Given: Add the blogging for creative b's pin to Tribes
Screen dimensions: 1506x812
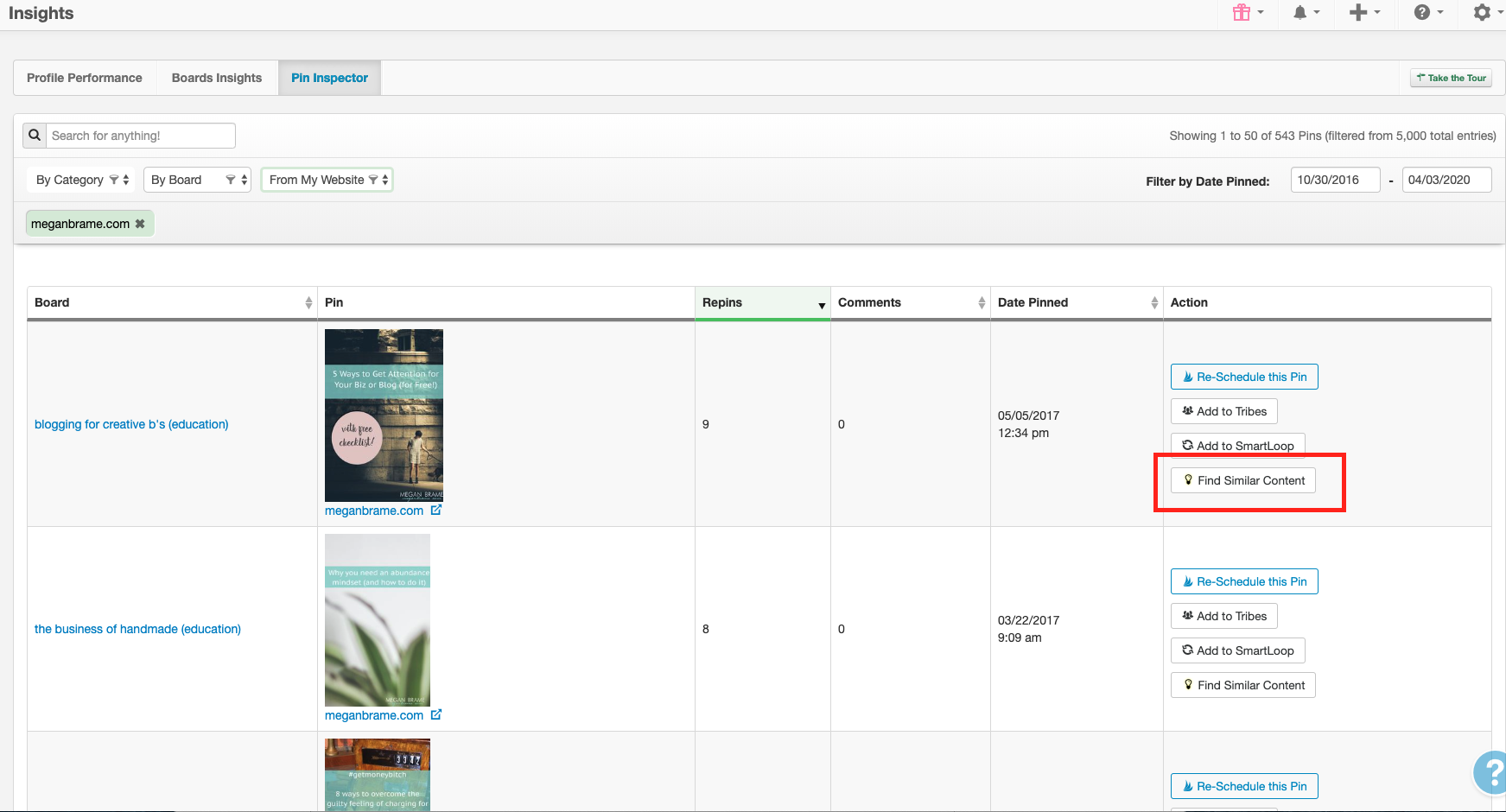Looking at the screenshot, I should pos(1223,411).
